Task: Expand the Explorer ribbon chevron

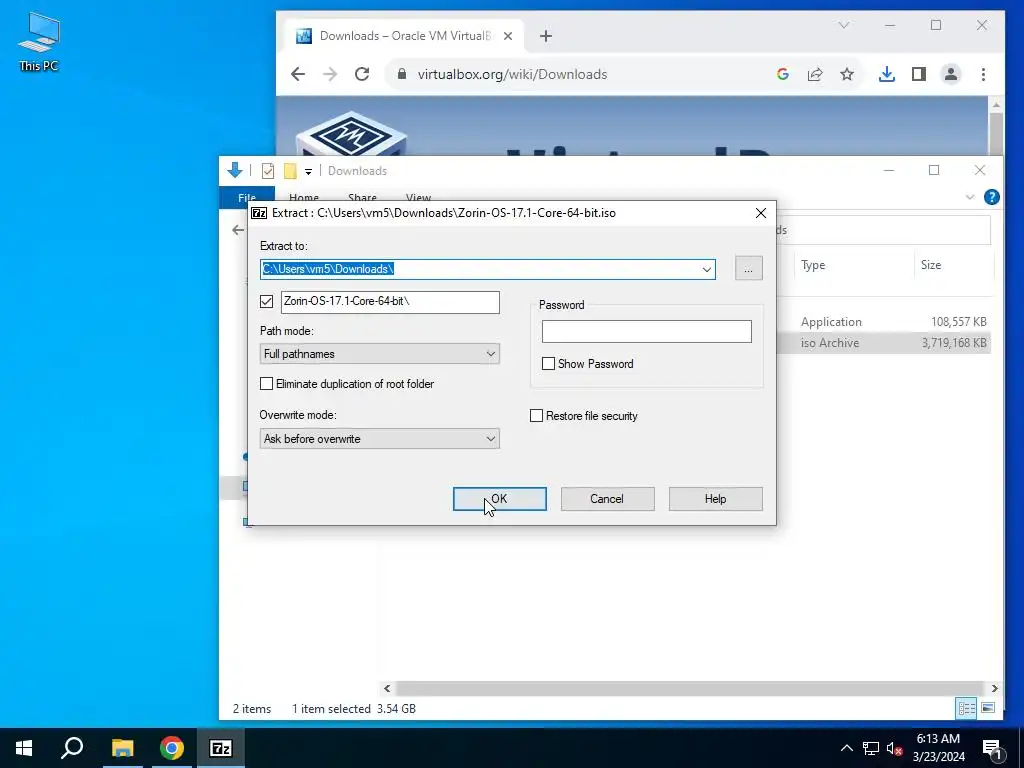Action: point(970,197)
